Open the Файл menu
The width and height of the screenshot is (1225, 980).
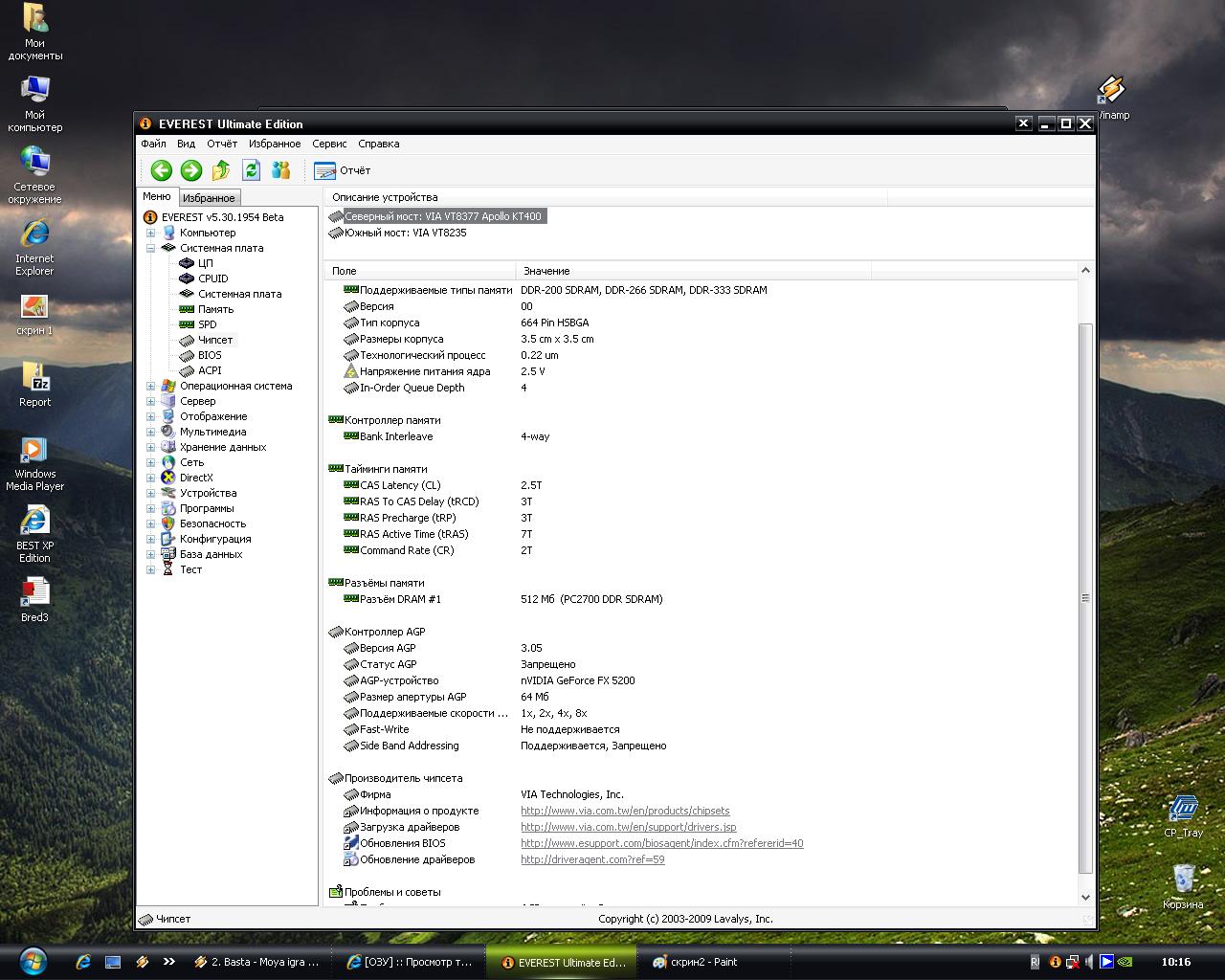[x=153, y=144]
